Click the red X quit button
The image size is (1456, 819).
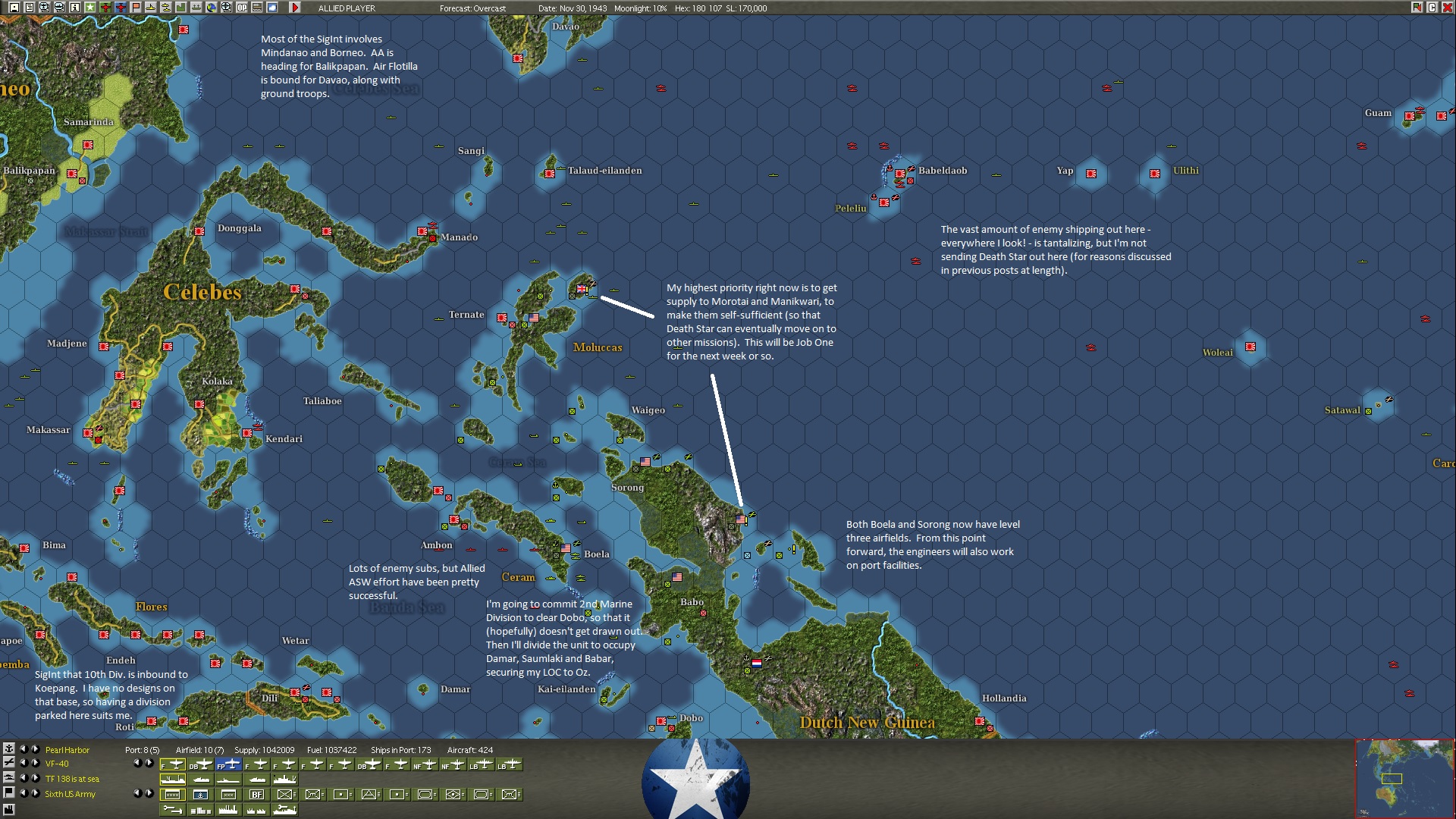1447,8
